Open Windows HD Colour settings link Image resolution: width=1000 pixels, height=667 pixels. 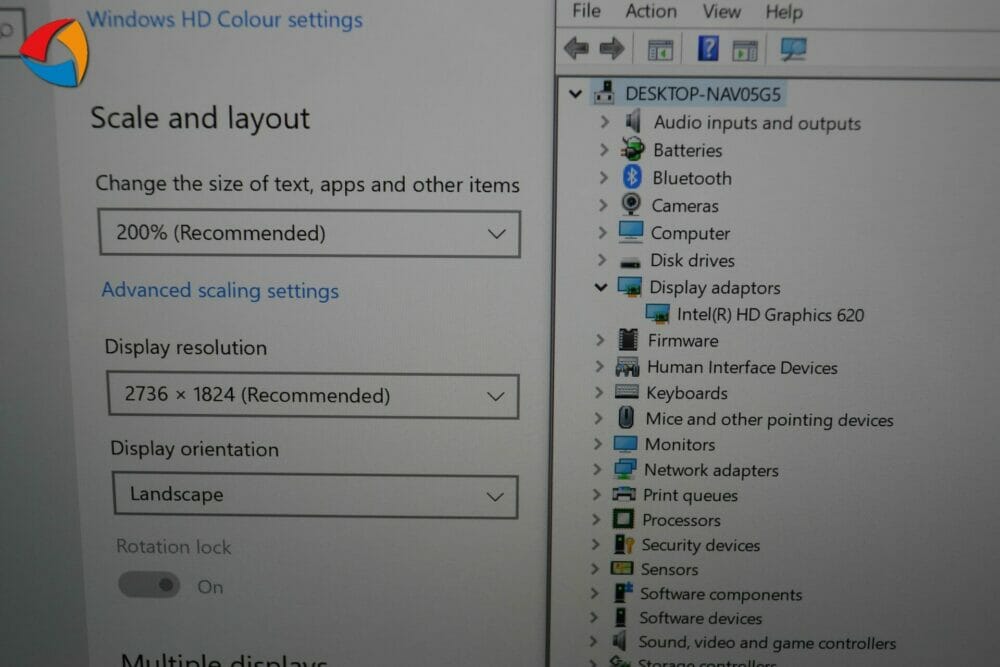[224, 19]
